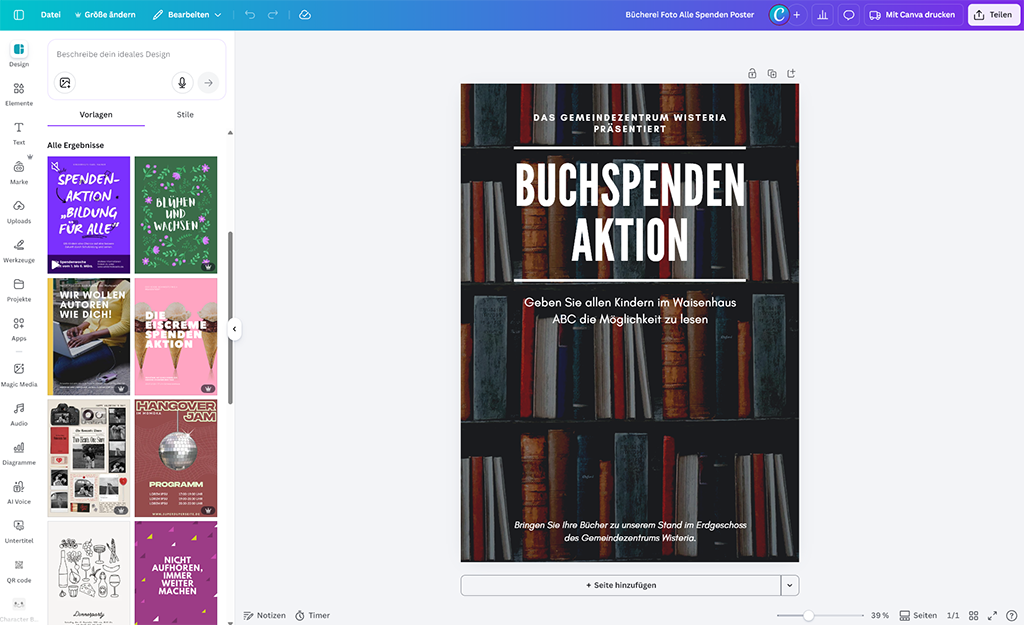
Task: Select Blühen und Wachsen template
Action: [176, 215]
